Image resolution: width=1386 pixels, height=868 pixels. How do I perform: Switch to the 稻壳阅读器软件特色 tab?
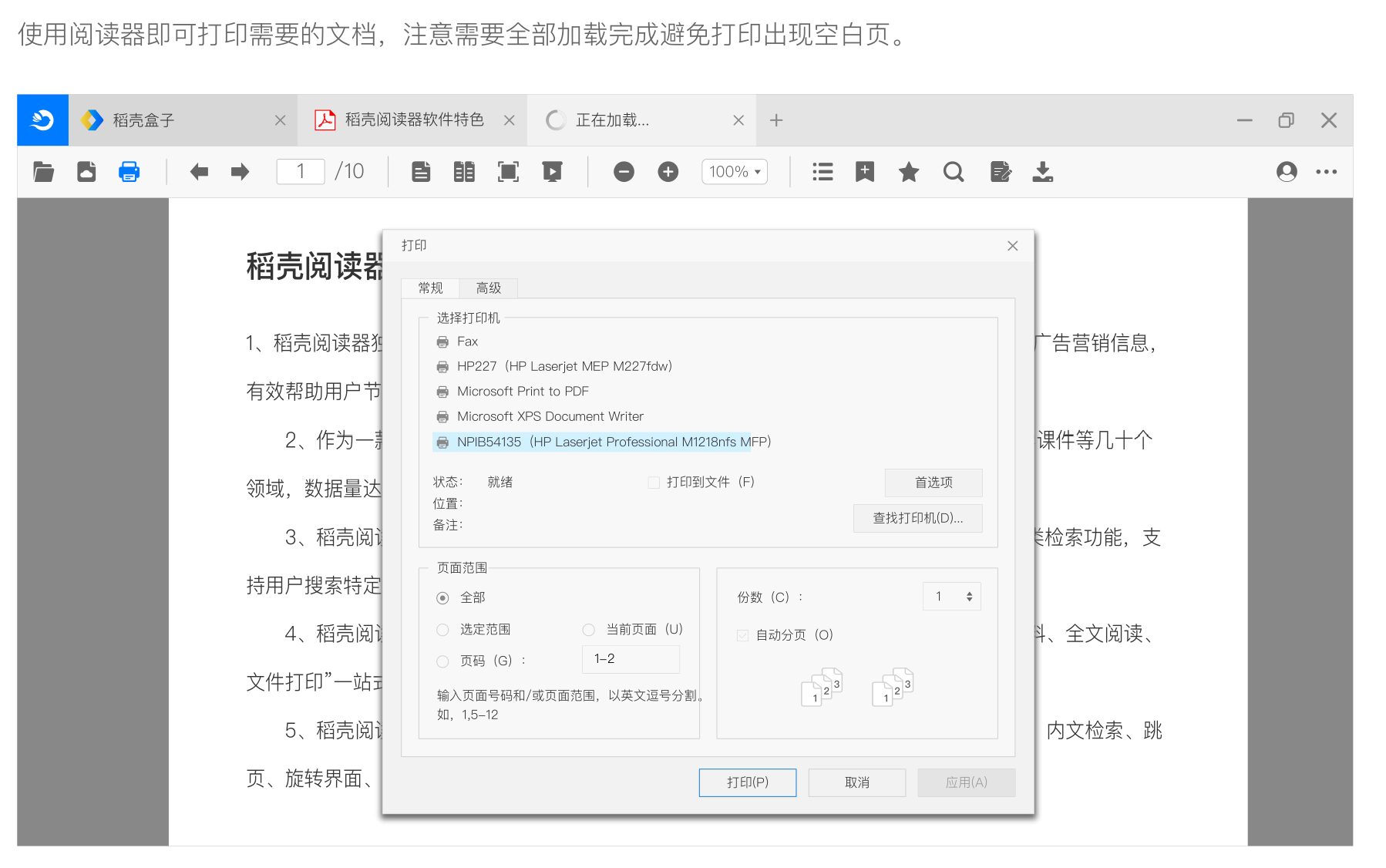tap(412, 120)
